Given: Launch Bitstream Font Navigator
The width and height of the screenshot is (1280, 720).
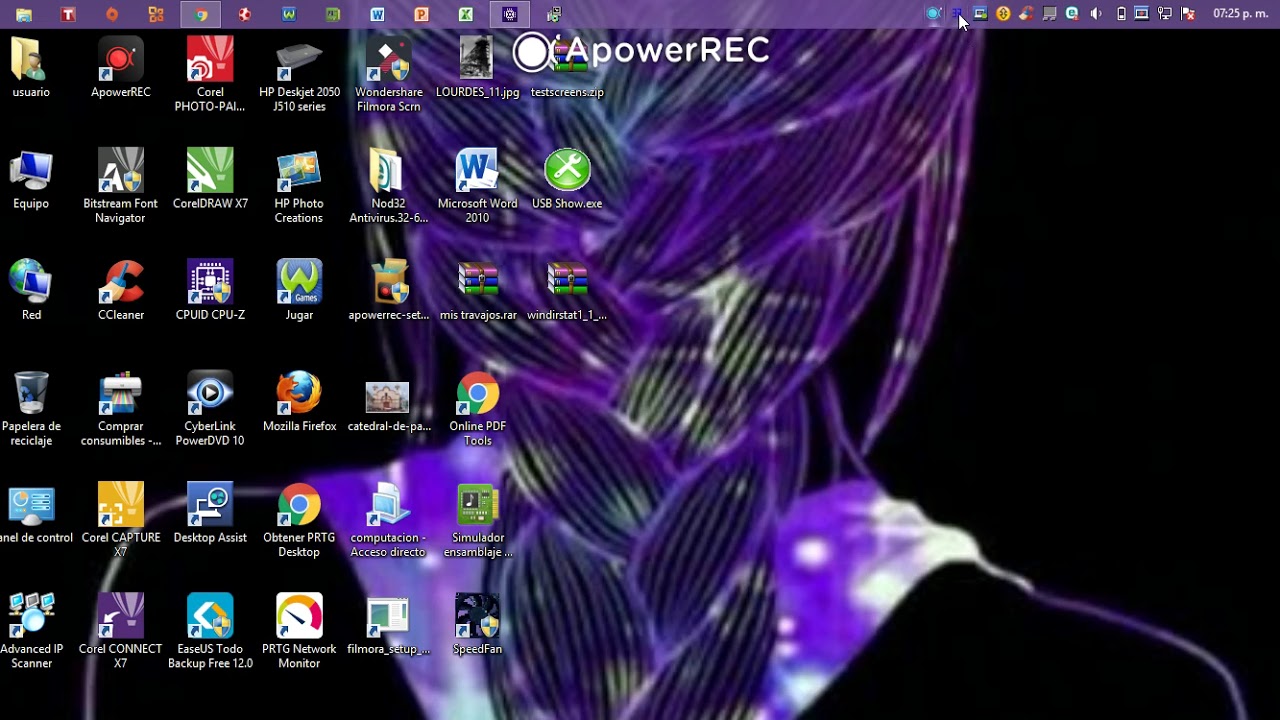Looking at the screenshot, I should pos(120,186).
